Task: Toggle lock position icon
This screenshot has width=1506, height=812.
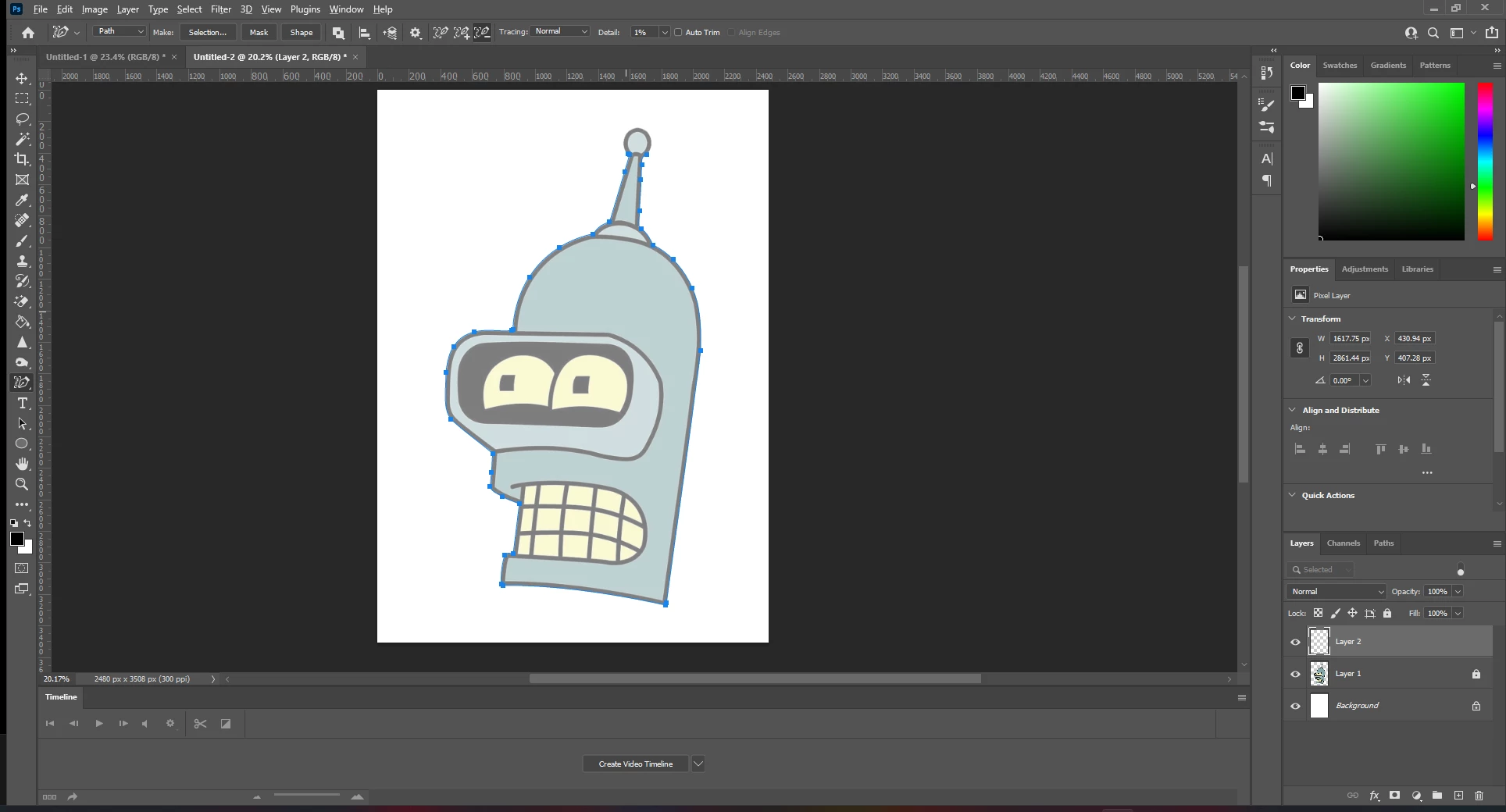Action: tap(1352, 613)
